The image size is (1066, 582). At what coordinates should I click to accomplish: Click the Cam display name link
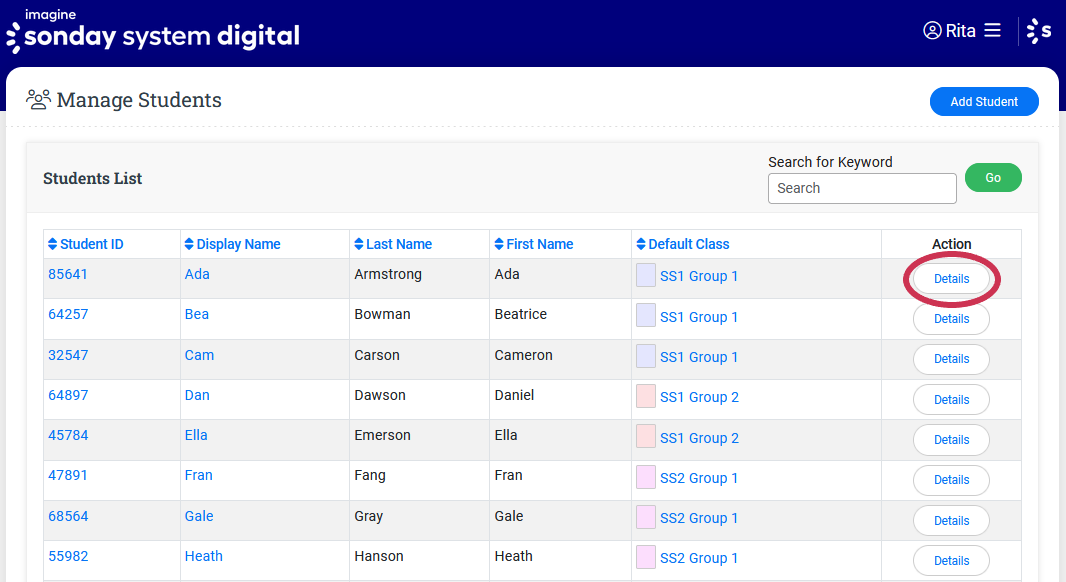[199, 355]
